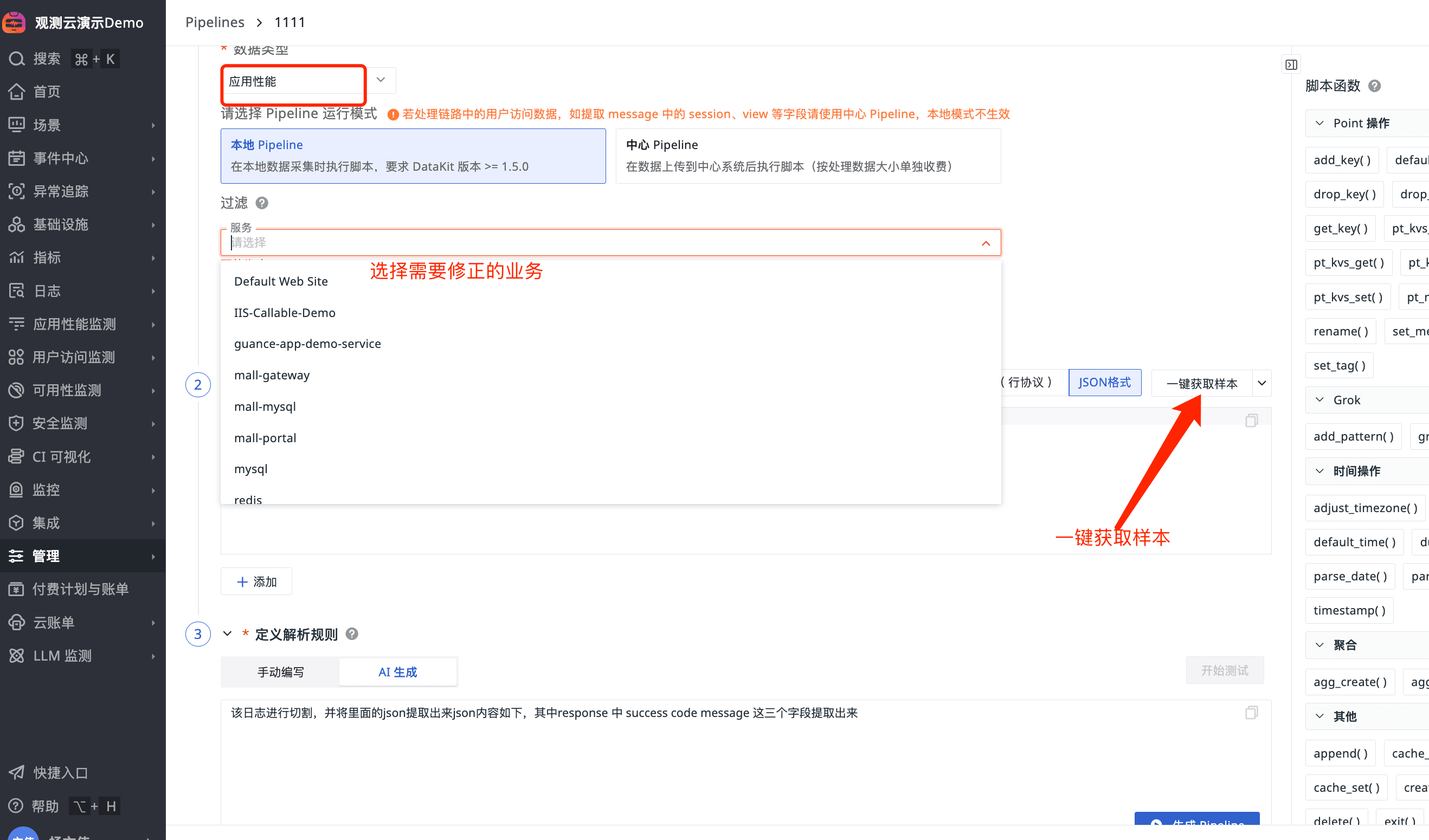The image size is (1429, 840).
Task: Select 本地 Pipeline run mode
Action: pos(413,156)
